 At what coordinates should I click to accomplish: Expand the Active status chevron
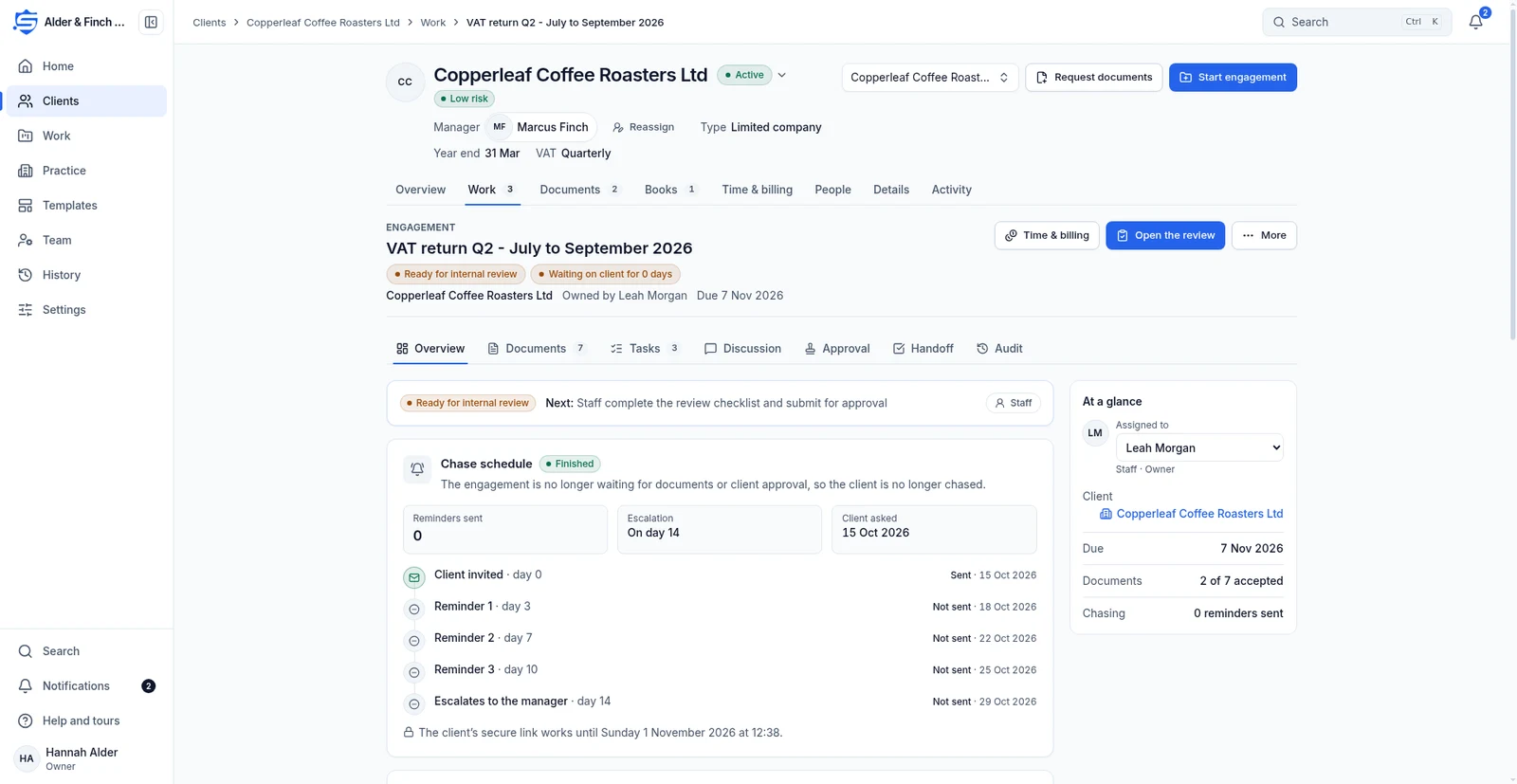point(782,75)
